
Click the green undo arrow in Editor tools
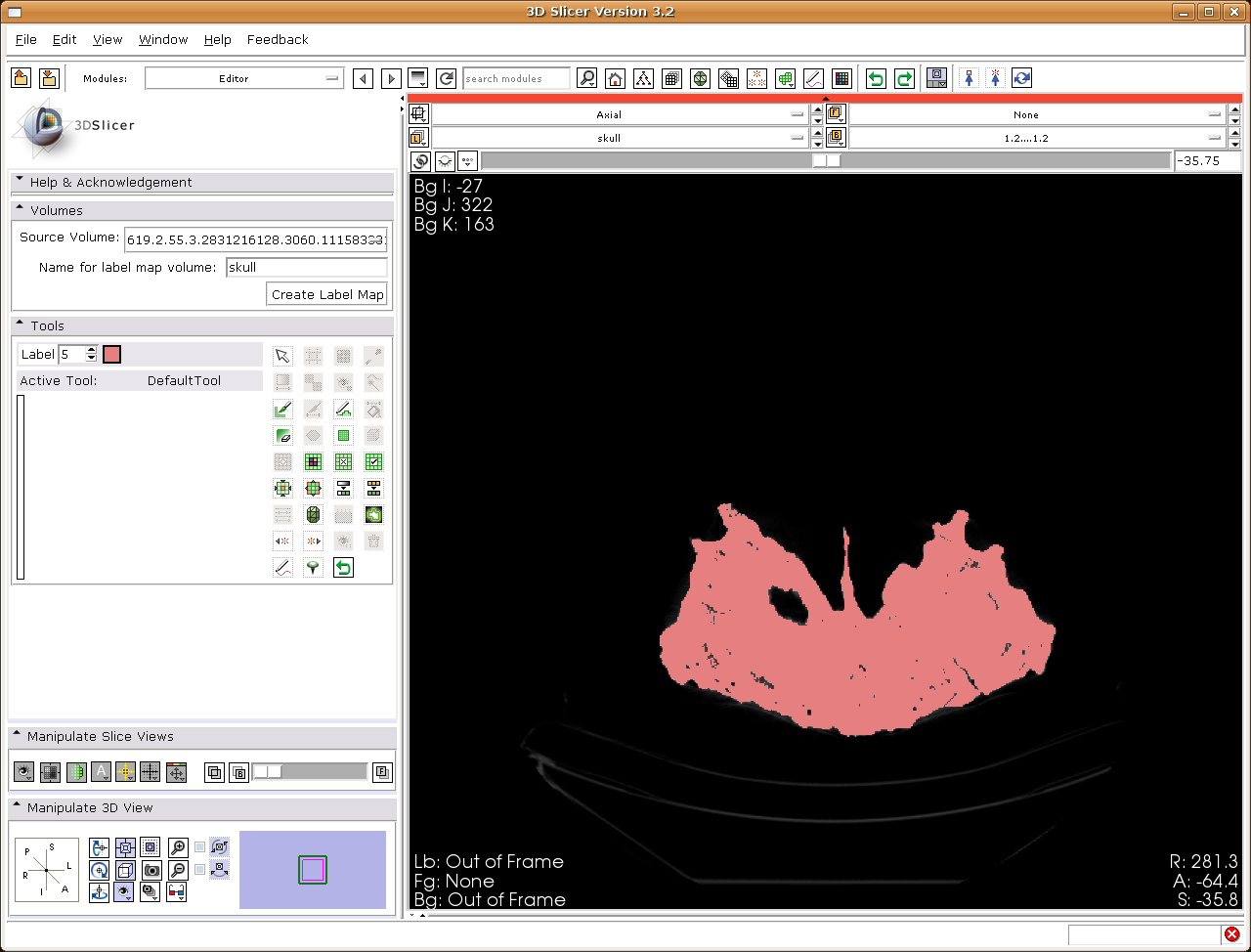point(343,567)
